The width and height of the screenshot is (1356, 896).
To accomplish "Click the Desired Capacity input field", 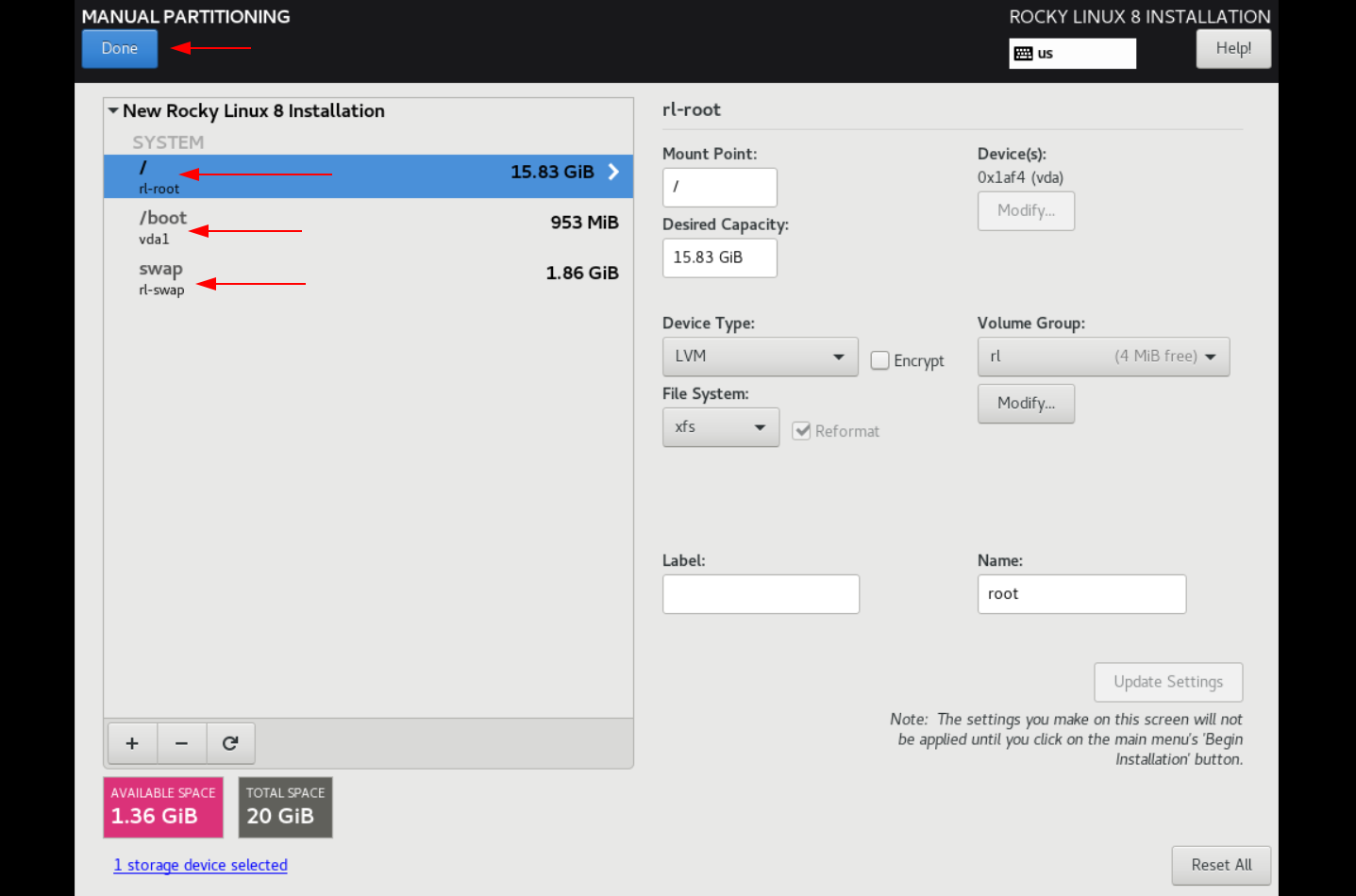I will point(719,257).
